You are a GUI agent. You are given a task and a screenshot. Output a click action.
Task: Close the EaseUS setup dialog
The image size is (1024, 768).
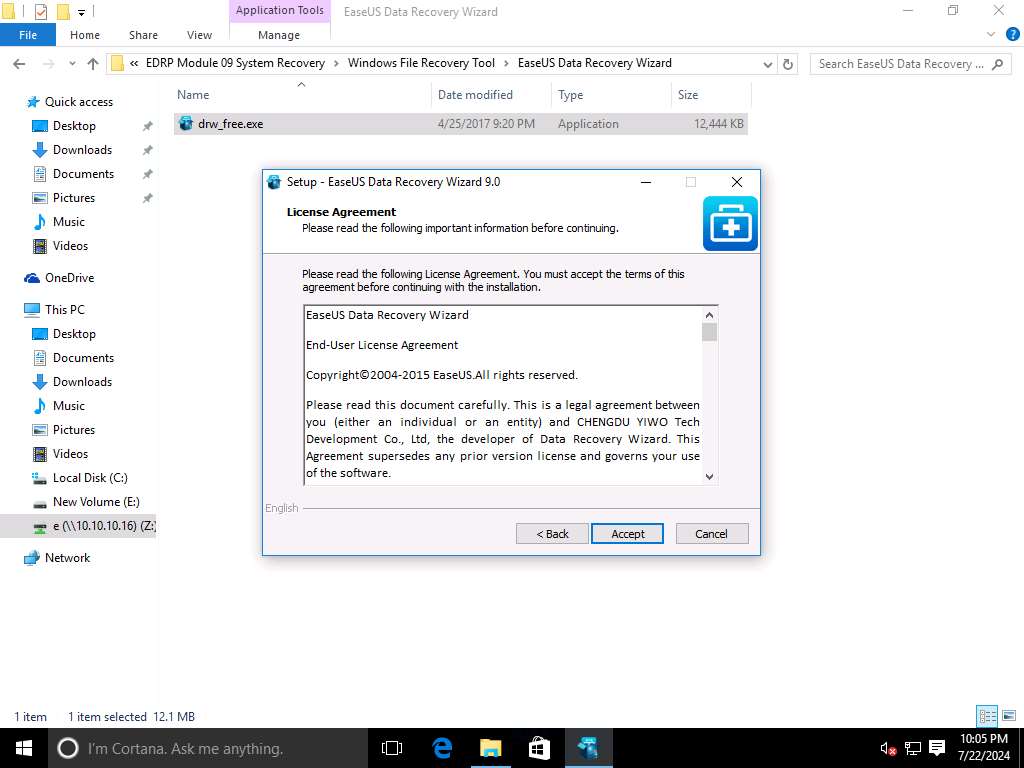[x=737, y=182]
